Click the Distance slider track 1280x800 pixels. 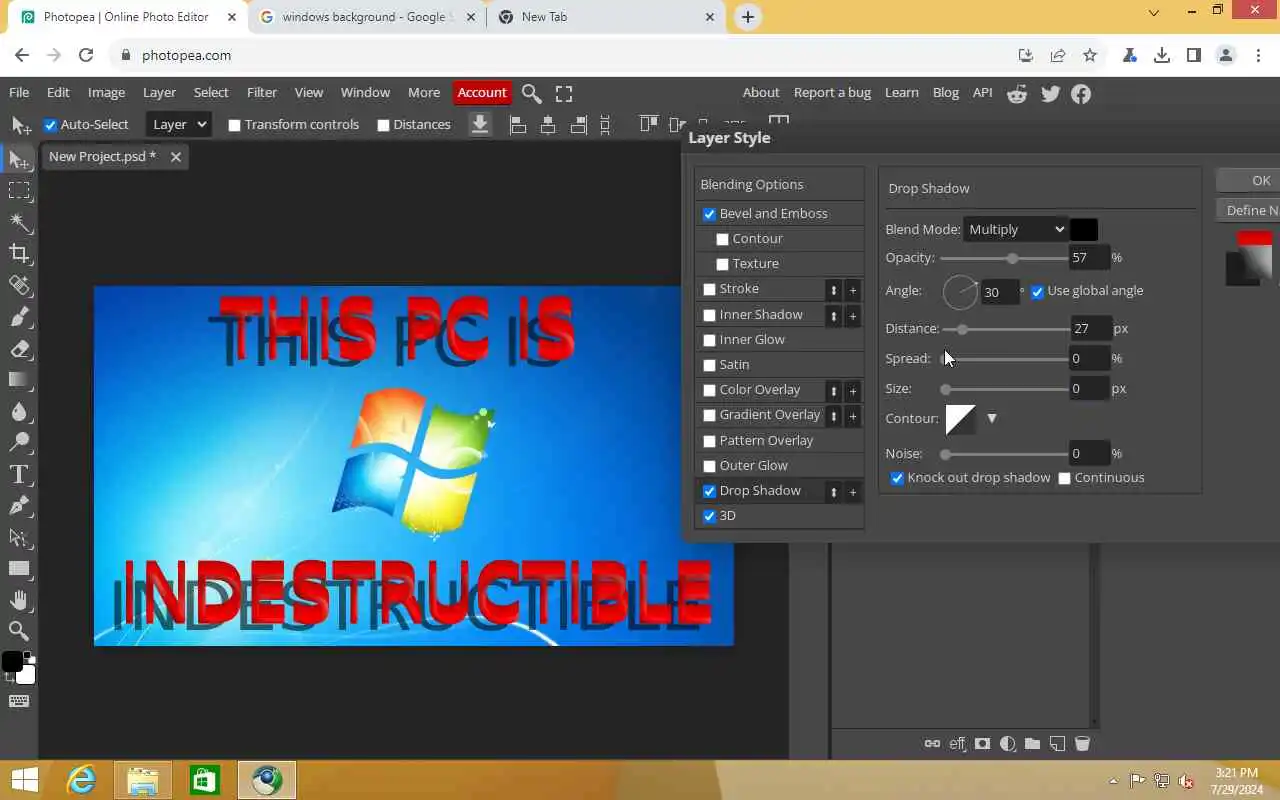[1006, 329]
